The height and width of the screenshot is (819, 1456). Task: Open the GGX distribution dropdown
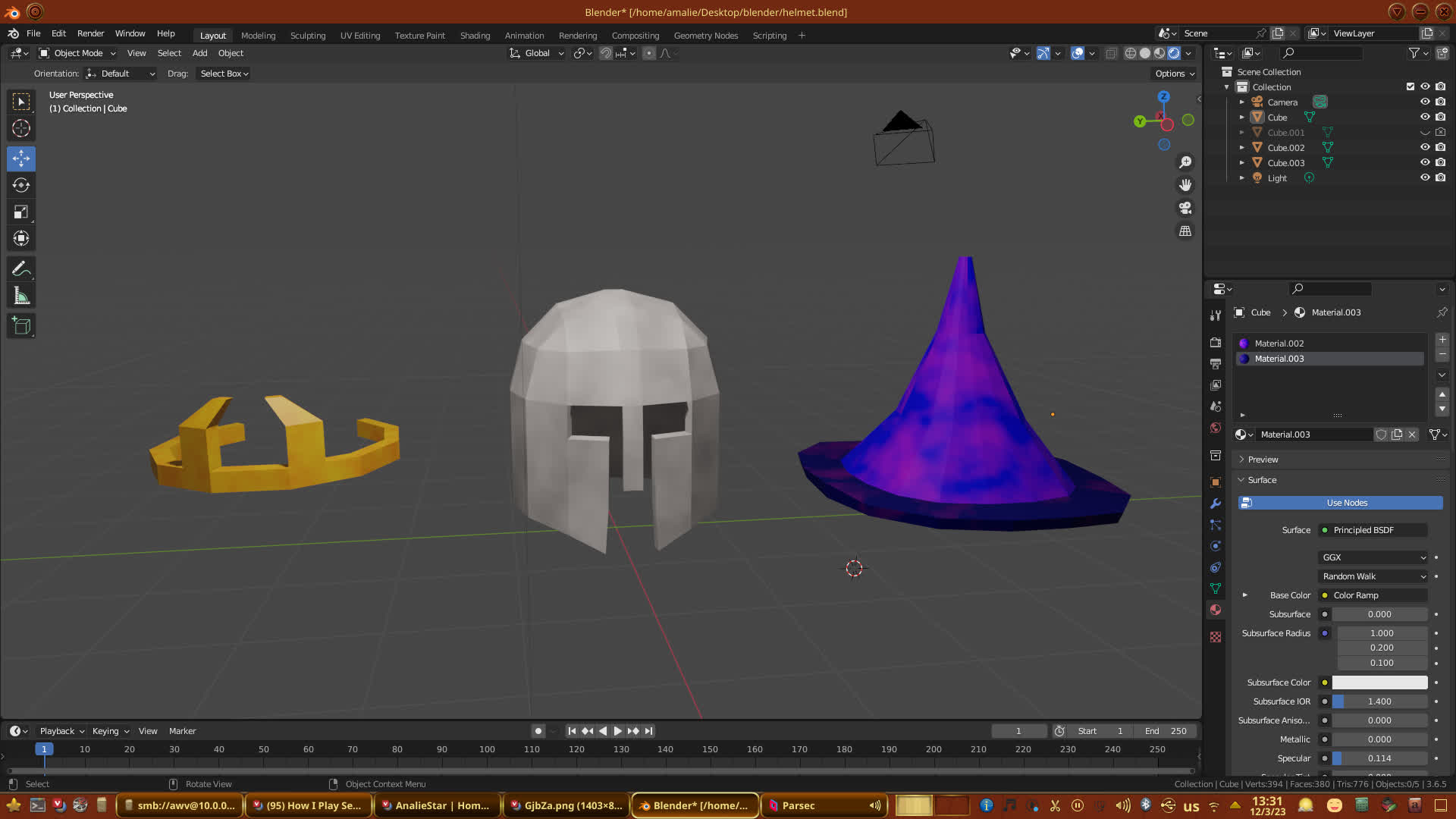[1373, 557]
